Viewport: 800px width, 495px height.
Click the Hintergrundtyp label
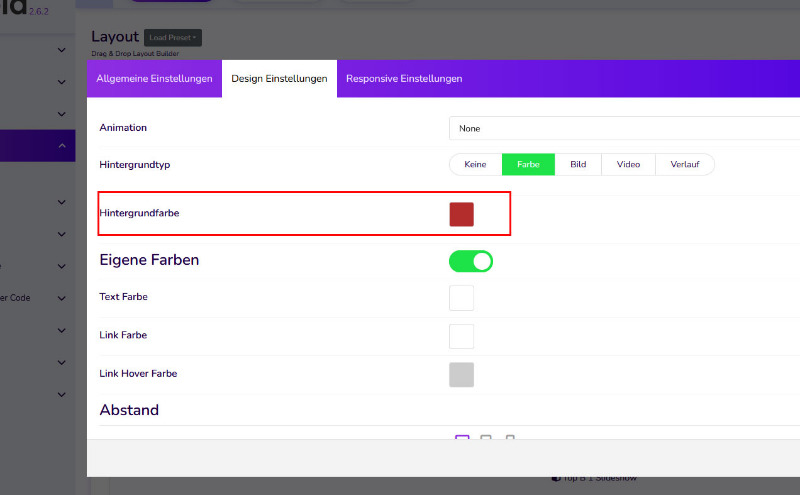(135, 165)
